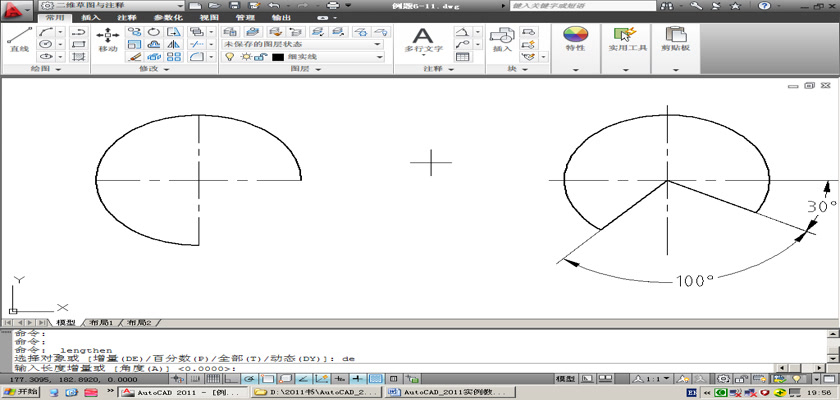Click the save icon in quick access toolbar
This screenshot has height=400, width=840.
[x=231, y=5]
